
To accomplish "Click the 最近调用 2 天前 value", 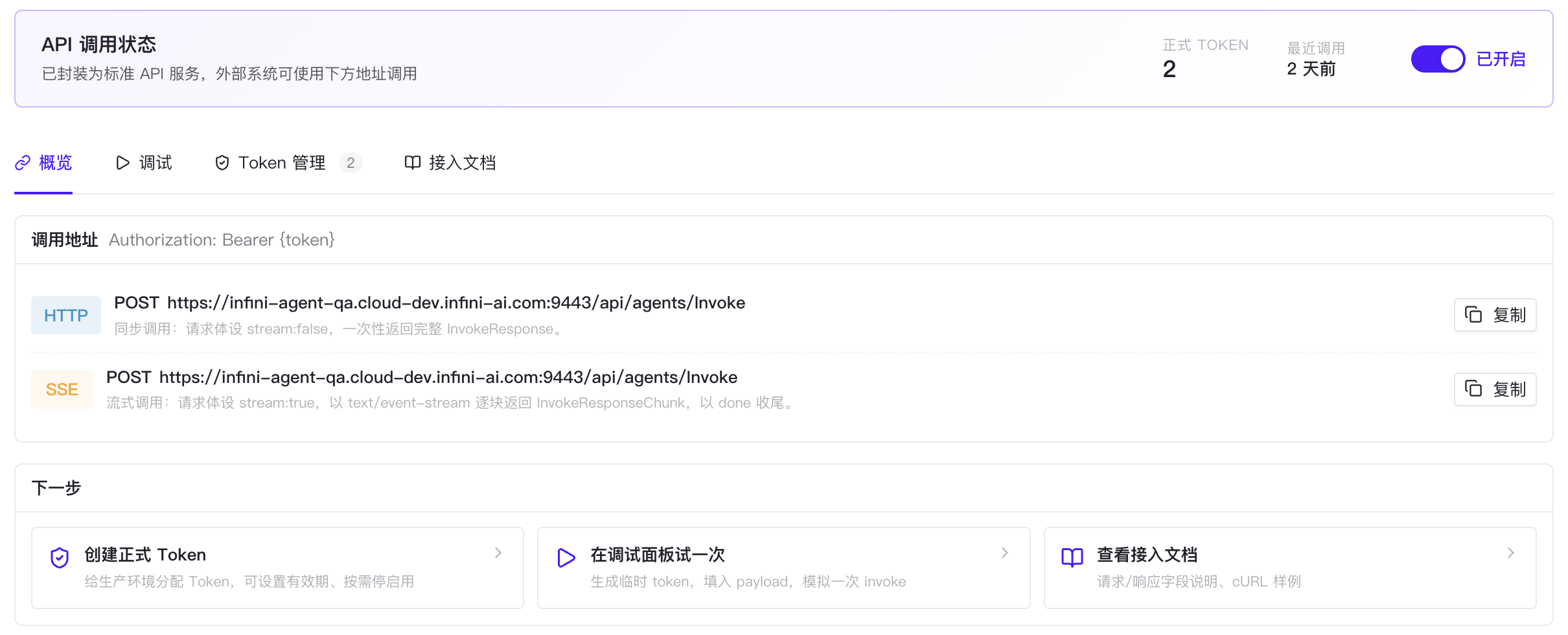I will (1311, 69).
